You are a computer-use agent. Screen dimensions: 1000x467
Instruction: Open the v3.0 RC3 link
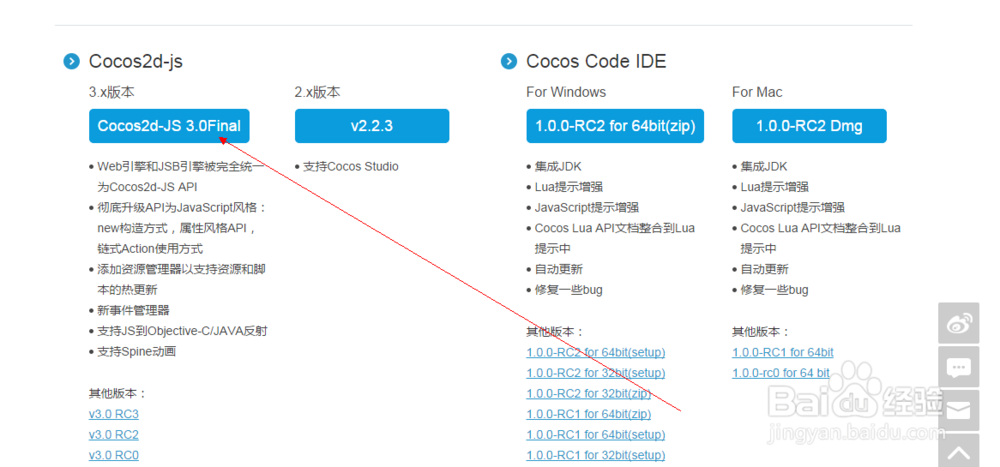tap(114, 414)
